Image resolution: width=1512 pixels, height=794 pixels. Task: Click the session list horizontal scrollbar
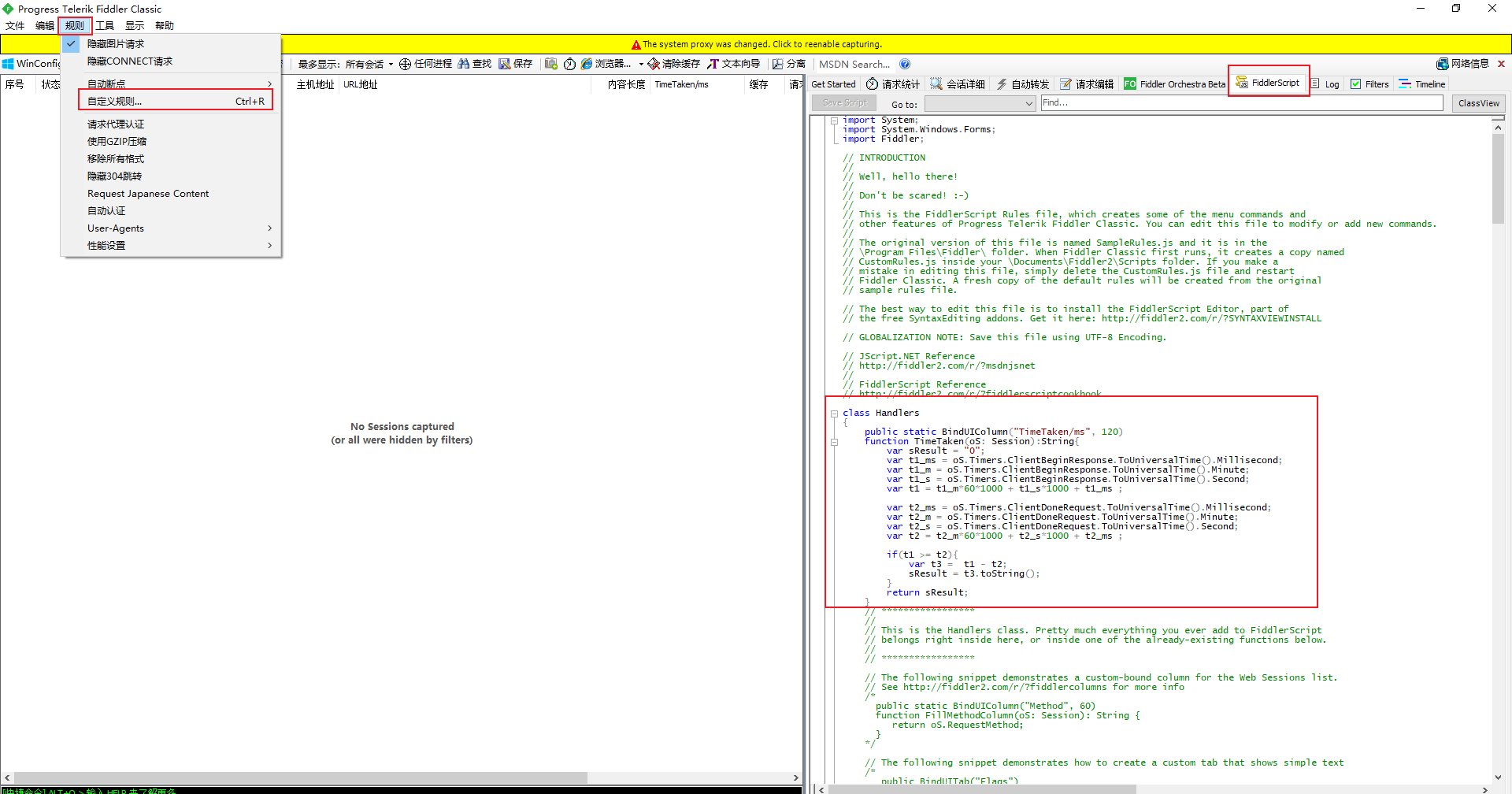point(301,777)
